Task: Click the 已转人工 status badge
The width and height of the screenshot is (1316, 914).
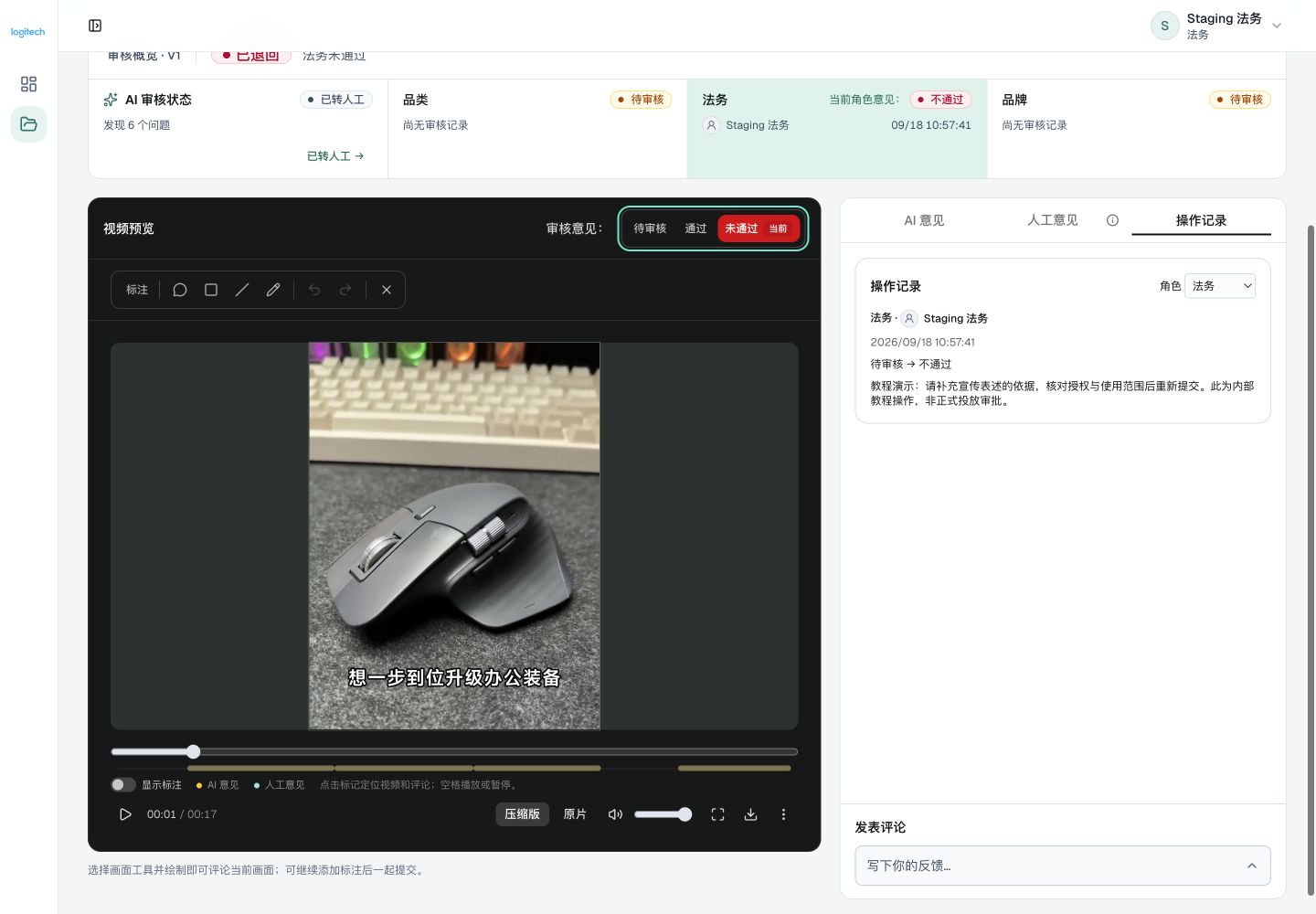Action: click(336, 100)
